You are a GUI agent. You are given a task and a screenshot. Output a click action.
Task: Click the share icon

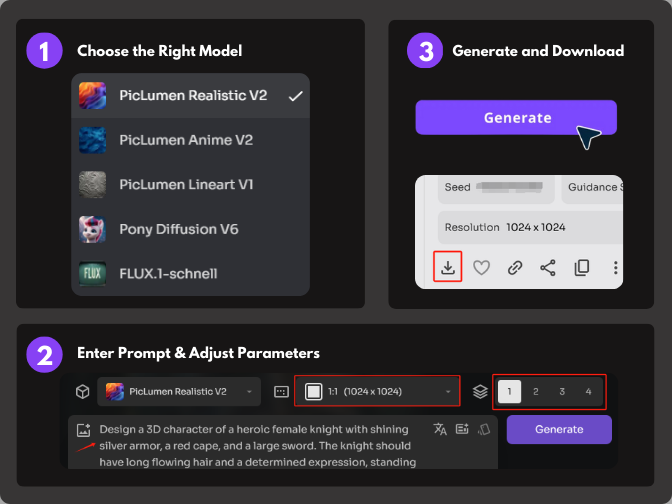click(548, 267)
